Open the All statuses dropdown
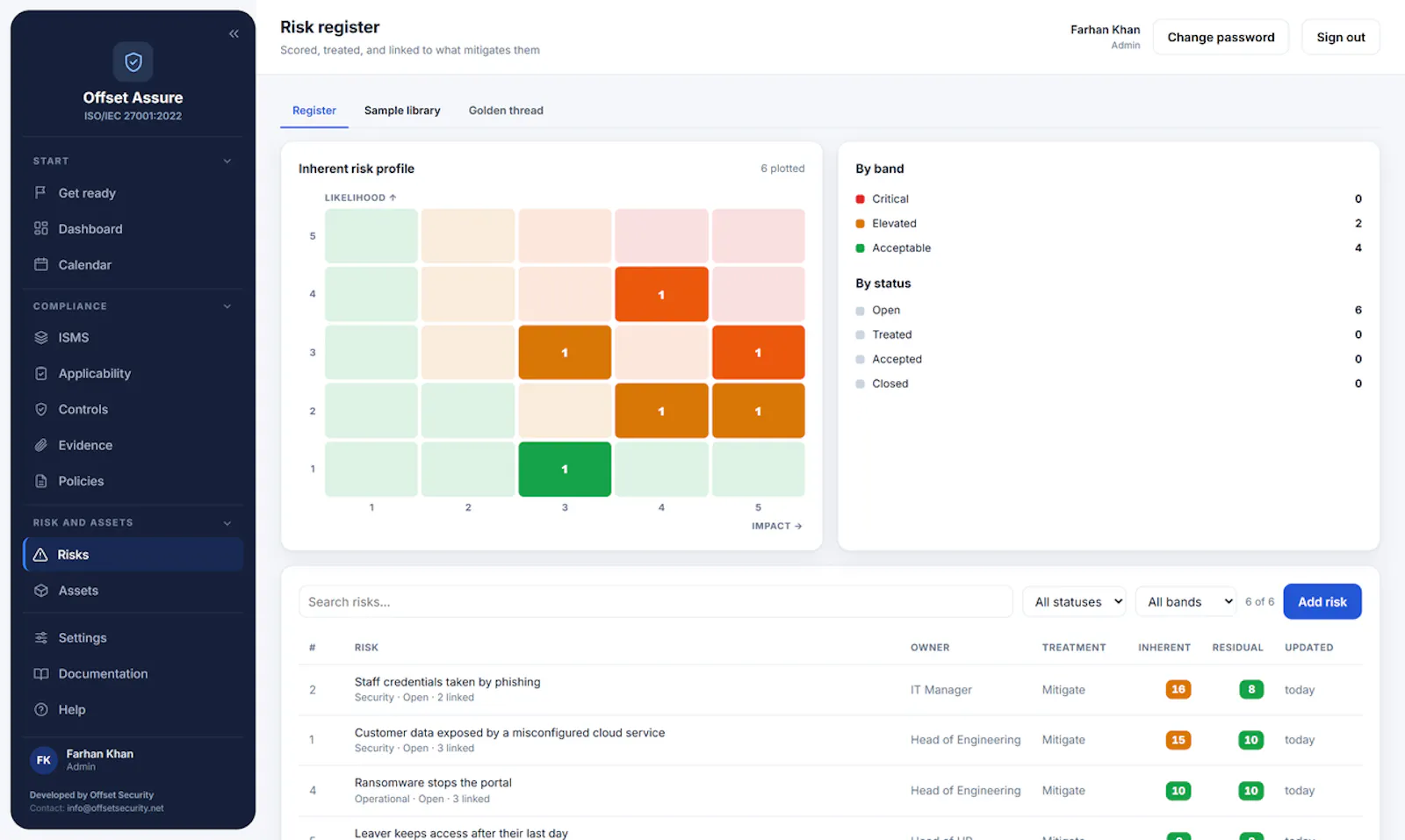The height and width of the screenshot is (840, 1405). pos(1075,601)
